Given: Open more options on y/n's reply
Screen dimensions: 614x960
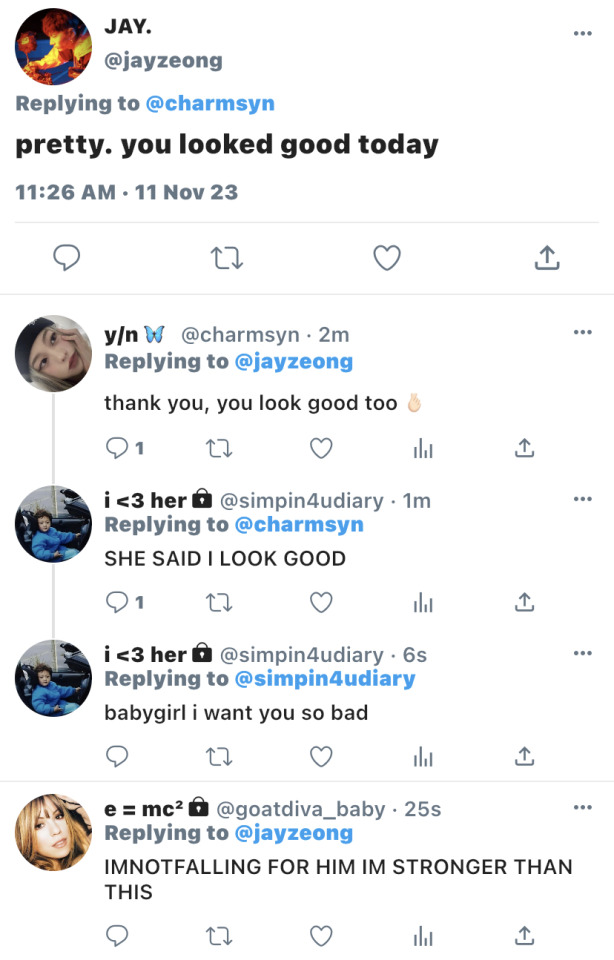Looking at the screenshot, I should pos(582,332).
